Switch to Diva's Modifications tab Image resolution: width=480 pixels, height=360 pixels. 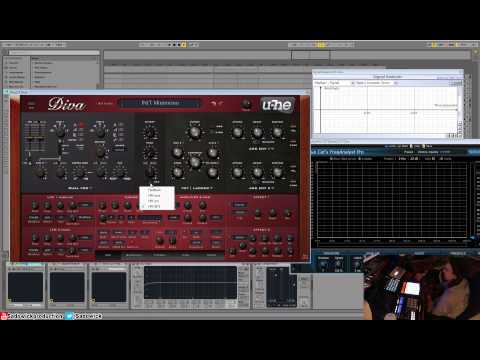[134, 255]
